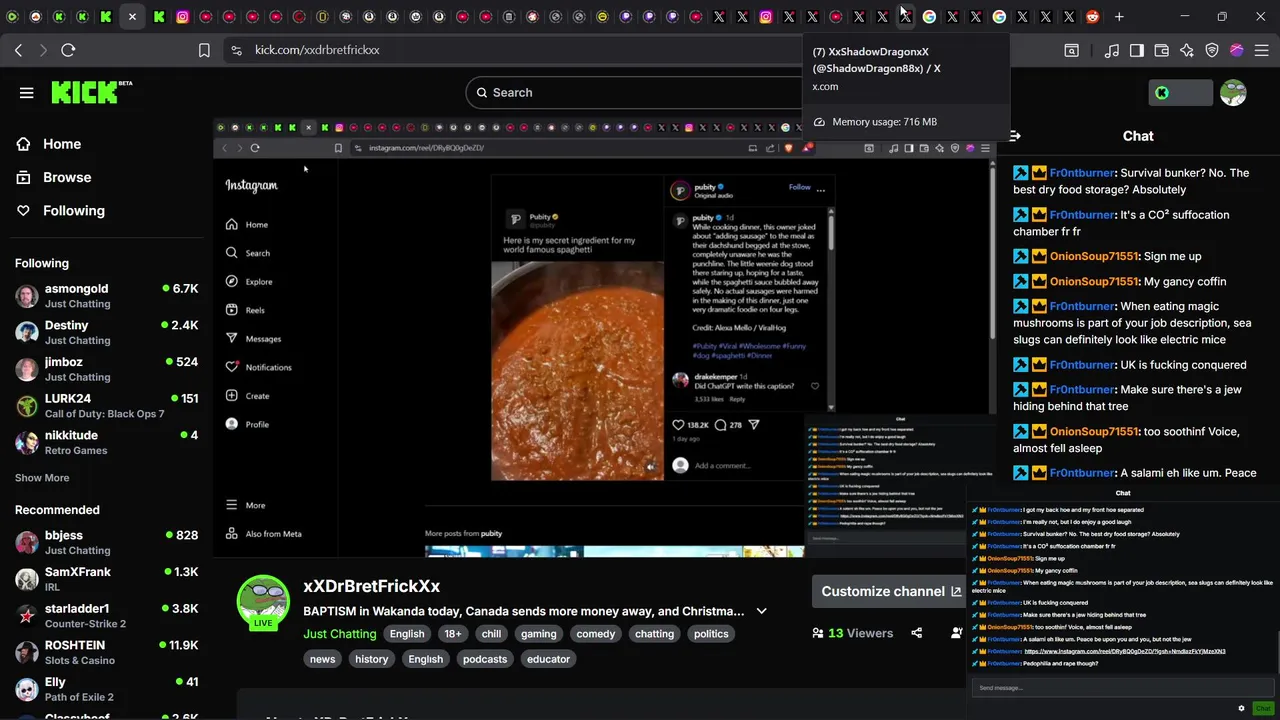Open ROSHTEIN Slots & Casino channel

(x=106, y=652)
